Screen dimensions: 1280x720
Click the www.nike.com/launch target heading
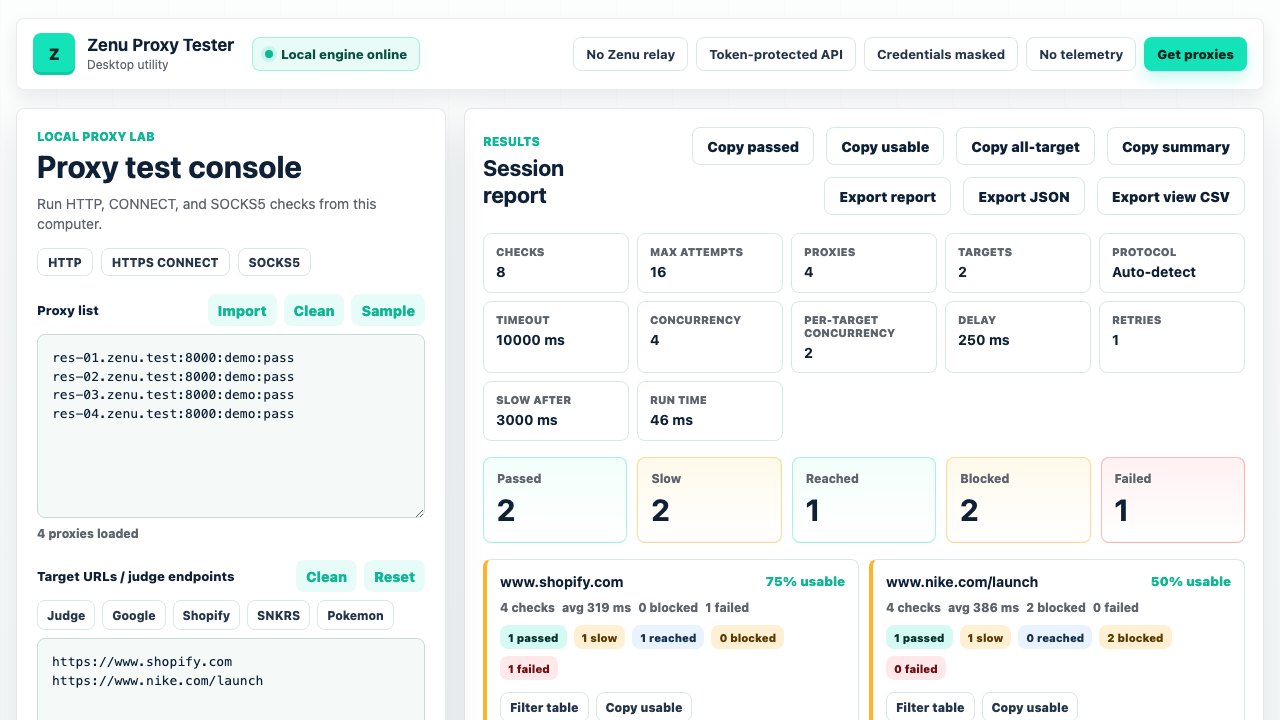pos(962,582)
